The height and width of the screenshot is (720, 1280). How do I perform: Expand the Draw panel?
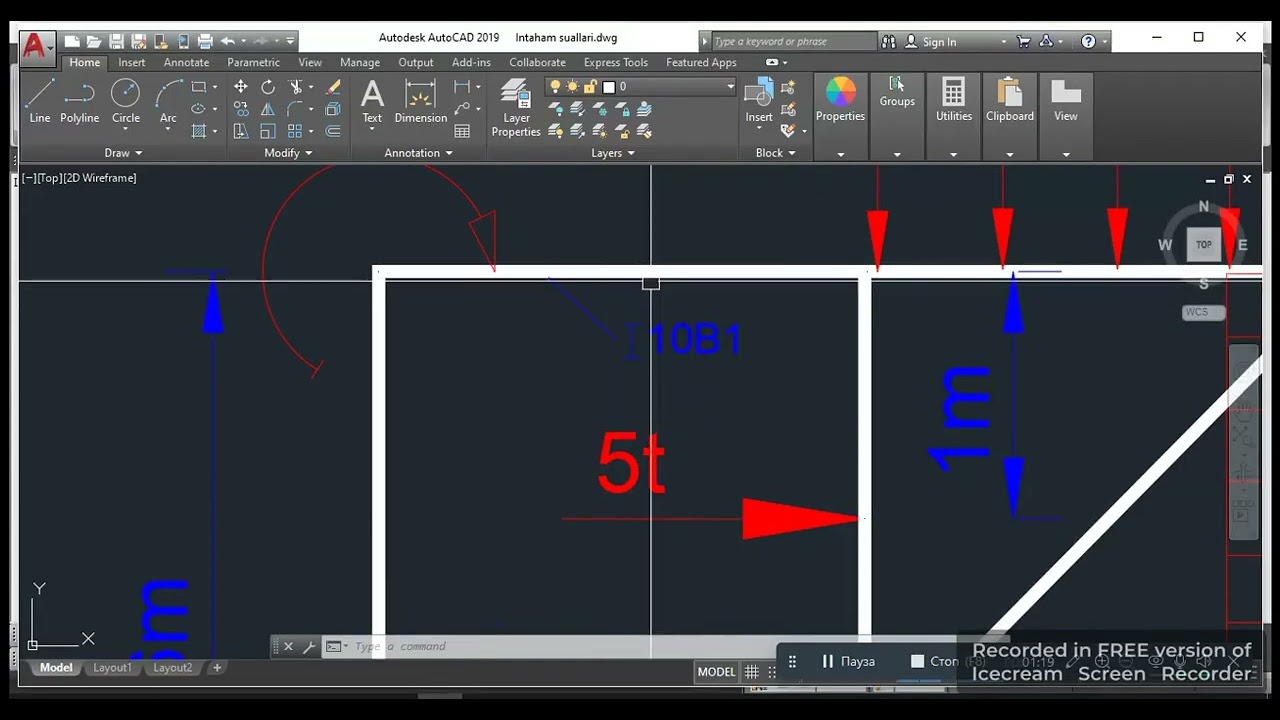pyautogui.click(x=123, y=153)
